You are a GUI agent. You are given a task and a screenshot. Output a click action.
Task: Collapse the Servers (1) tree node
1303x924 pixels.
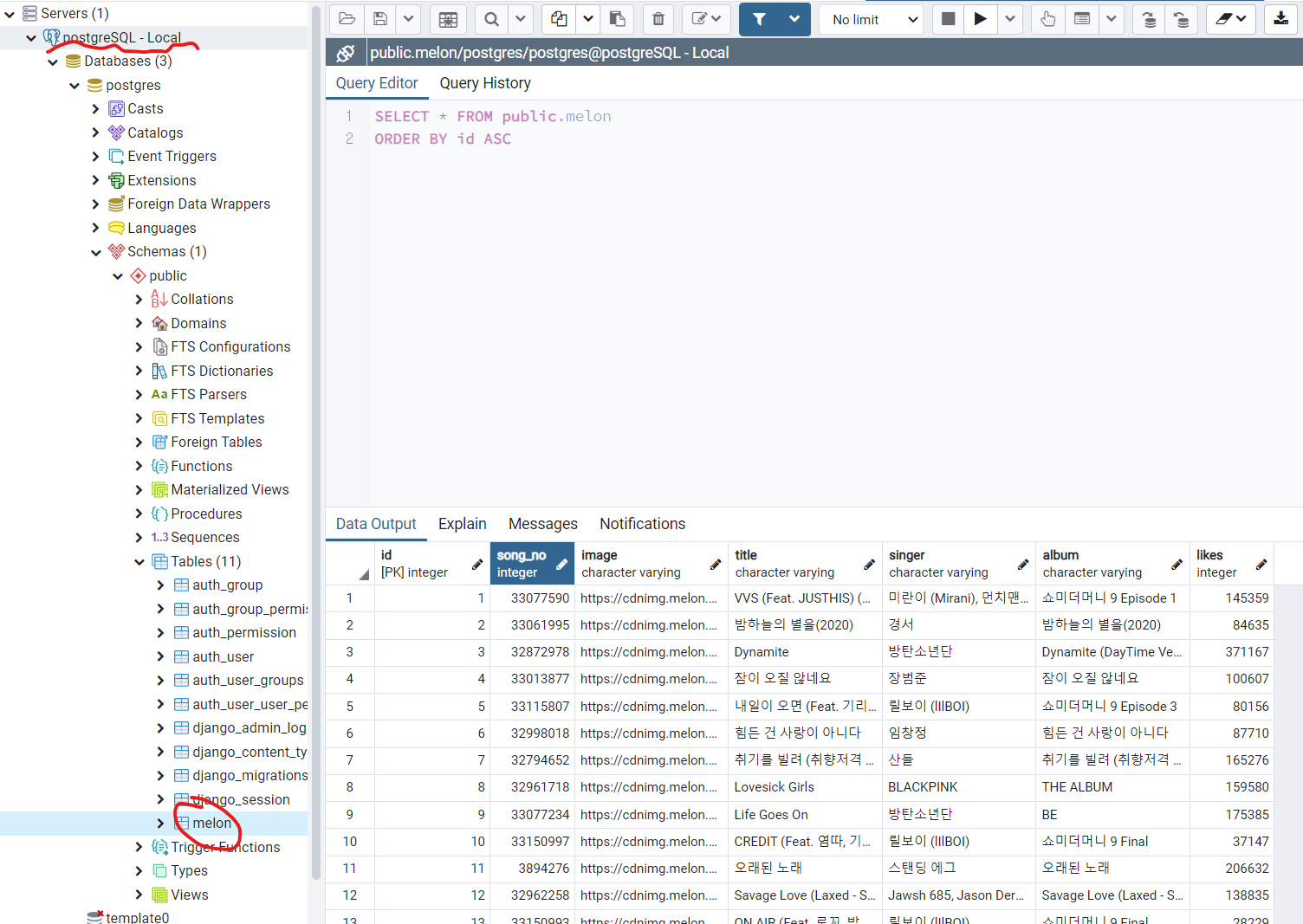[x=10, y=14]
